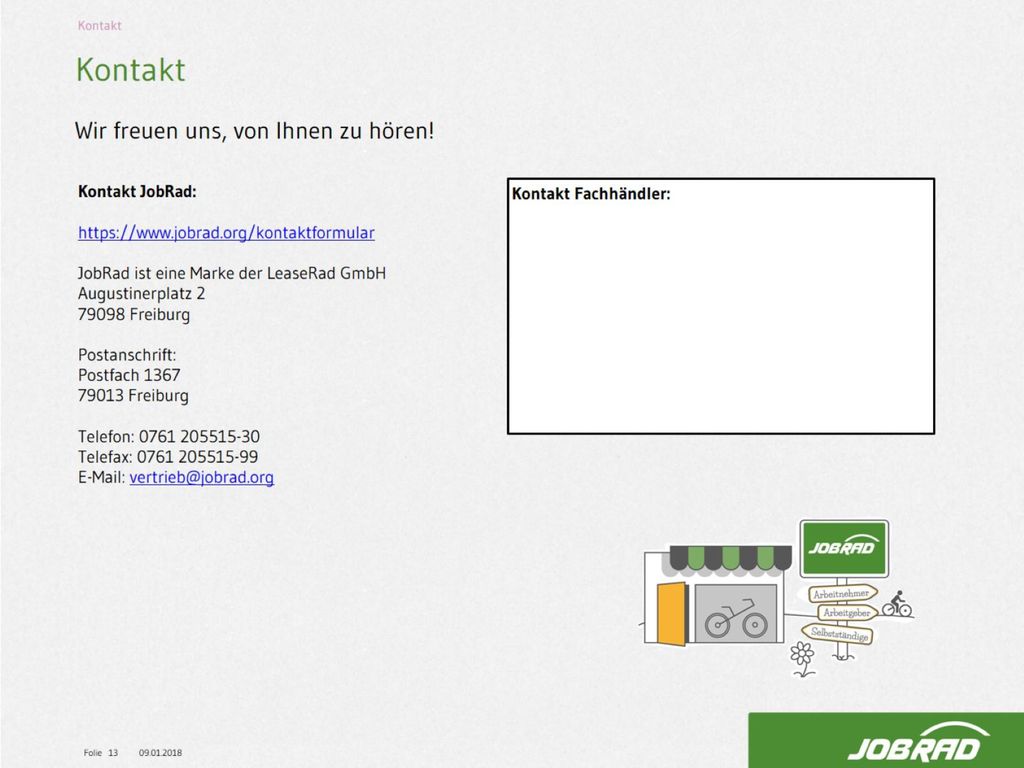Image resolution: width=1024 pixels, height=768 pixels.
Task: Select '79098 Freiburg'
Action: pos(134,314)
